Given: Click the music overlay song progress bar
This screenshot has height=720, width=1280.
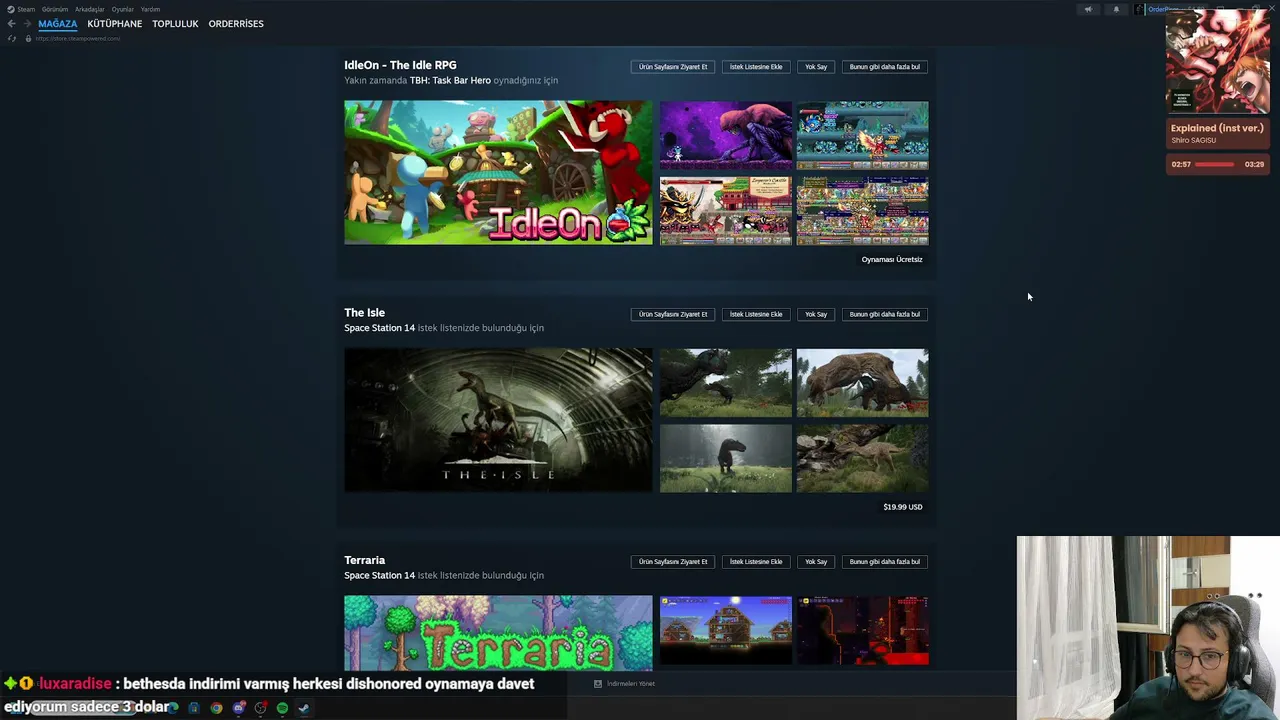Looking at the screenshot, I should click(1215, 164).
